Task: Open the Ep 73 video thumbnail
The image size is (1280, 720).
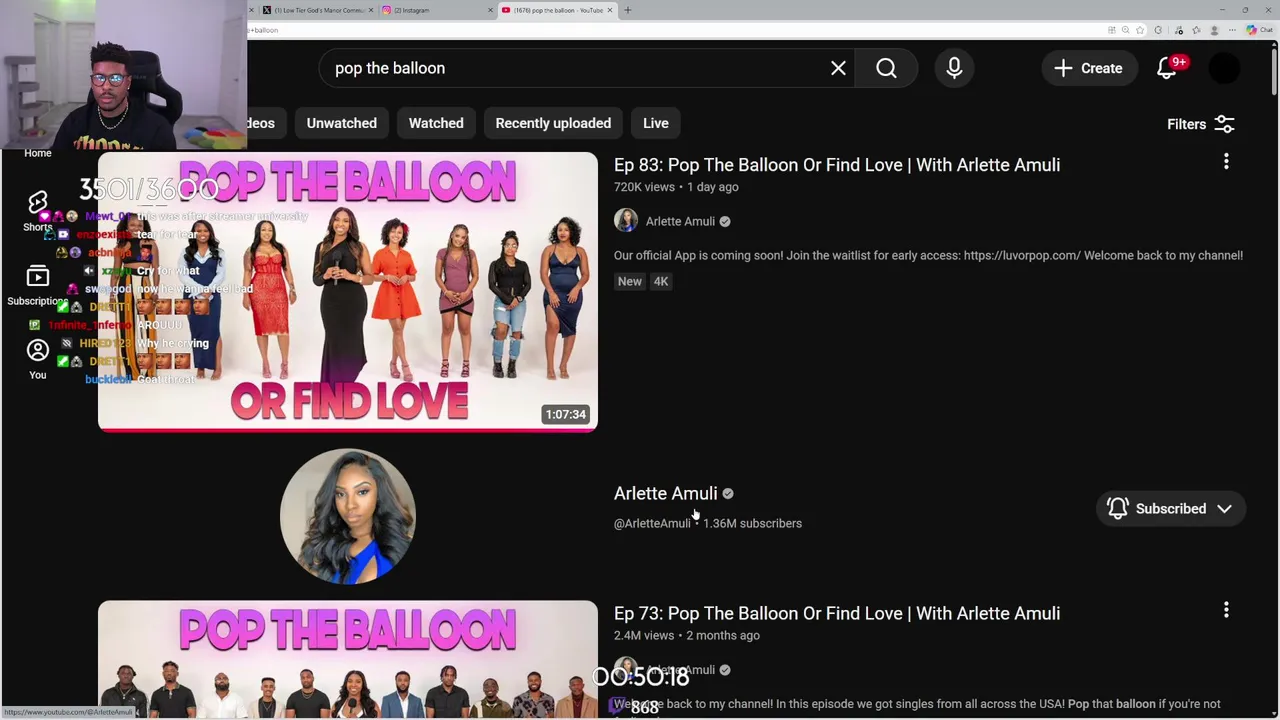Action: (x=348, y=660)
